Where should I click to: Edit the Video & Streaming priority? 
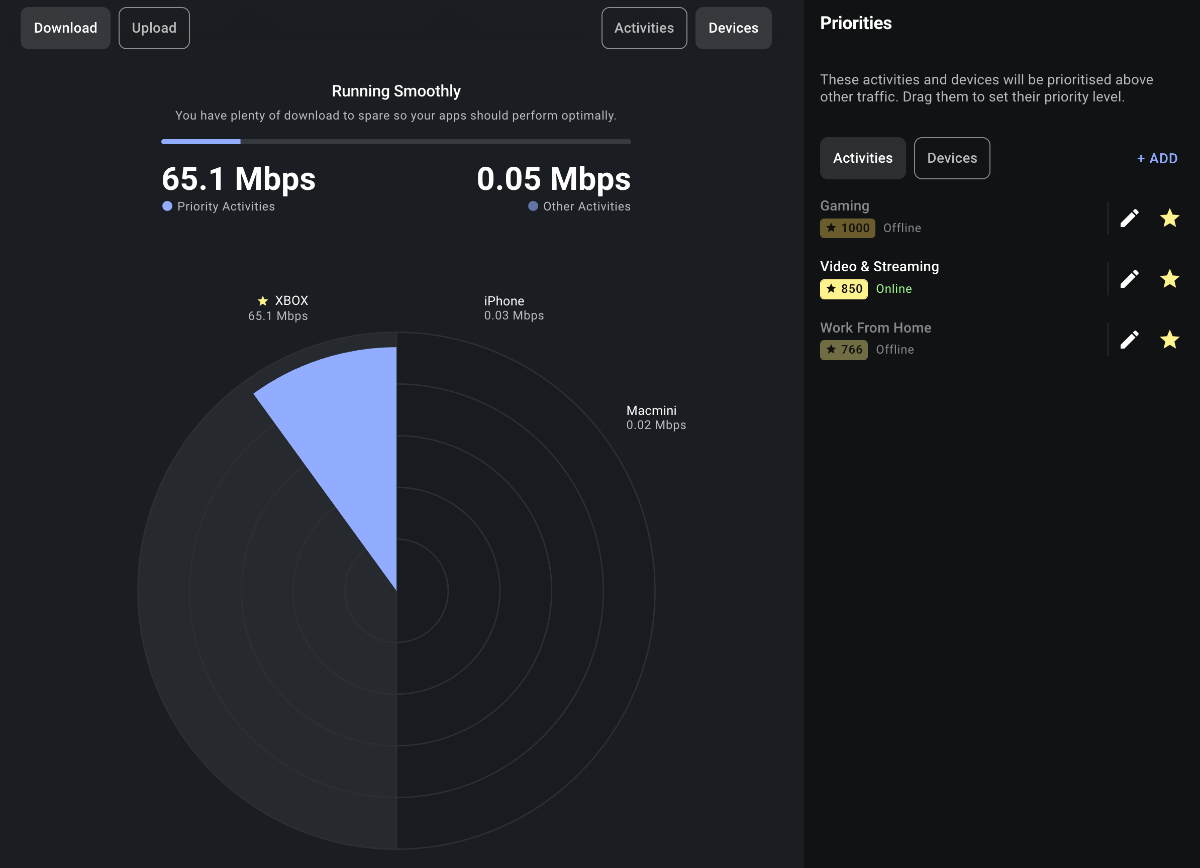pos(1129,279)
